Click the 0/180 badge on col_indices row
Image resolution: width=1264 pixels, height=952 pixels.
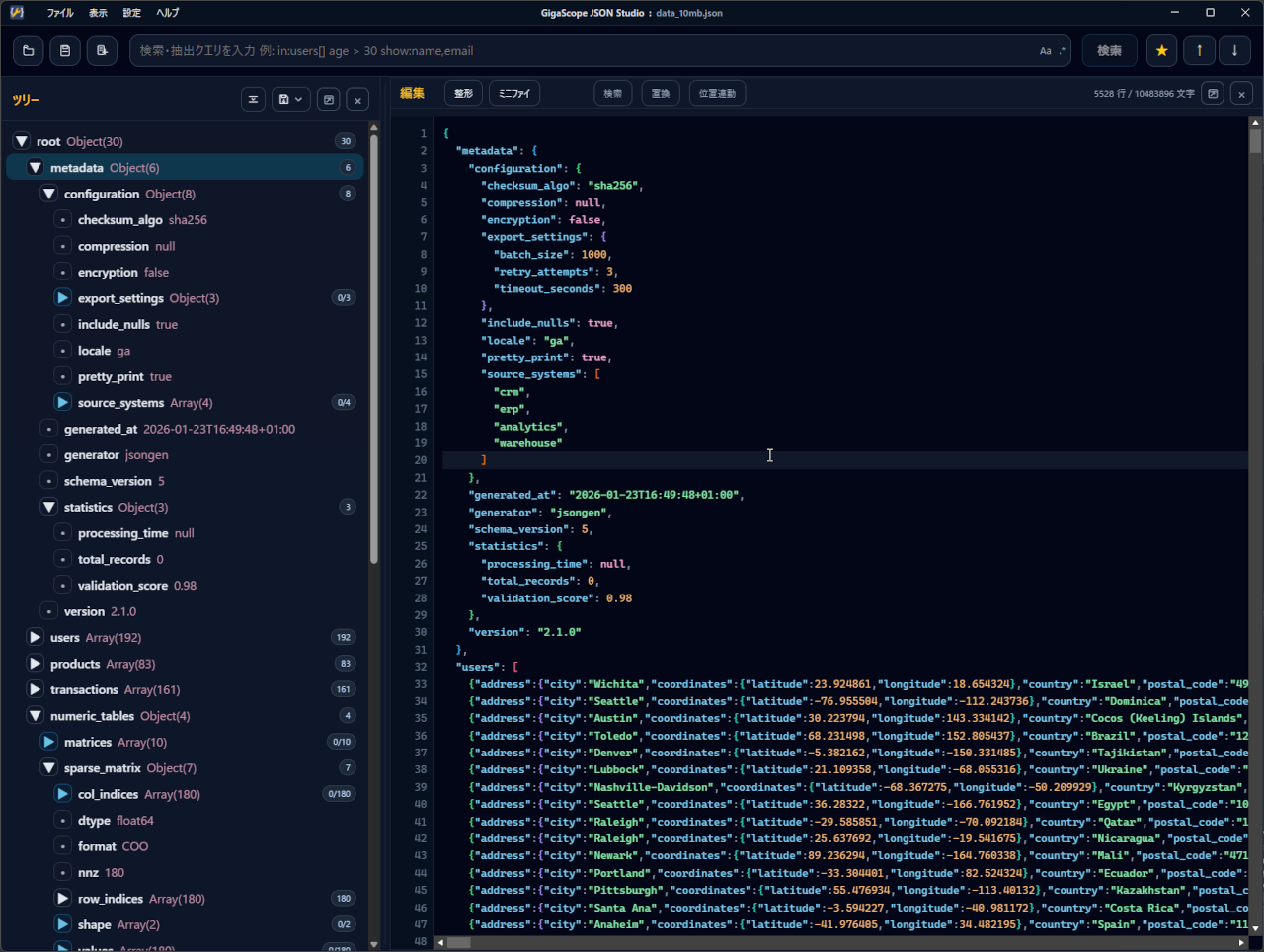[340, 794]
